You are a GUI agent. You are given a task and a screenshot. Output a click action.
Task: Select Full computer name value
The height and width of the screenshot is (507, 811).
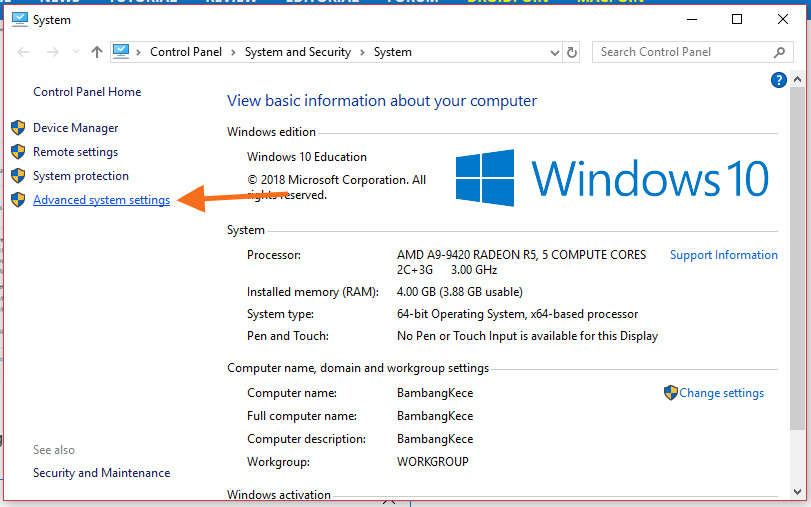click(435, 416)
